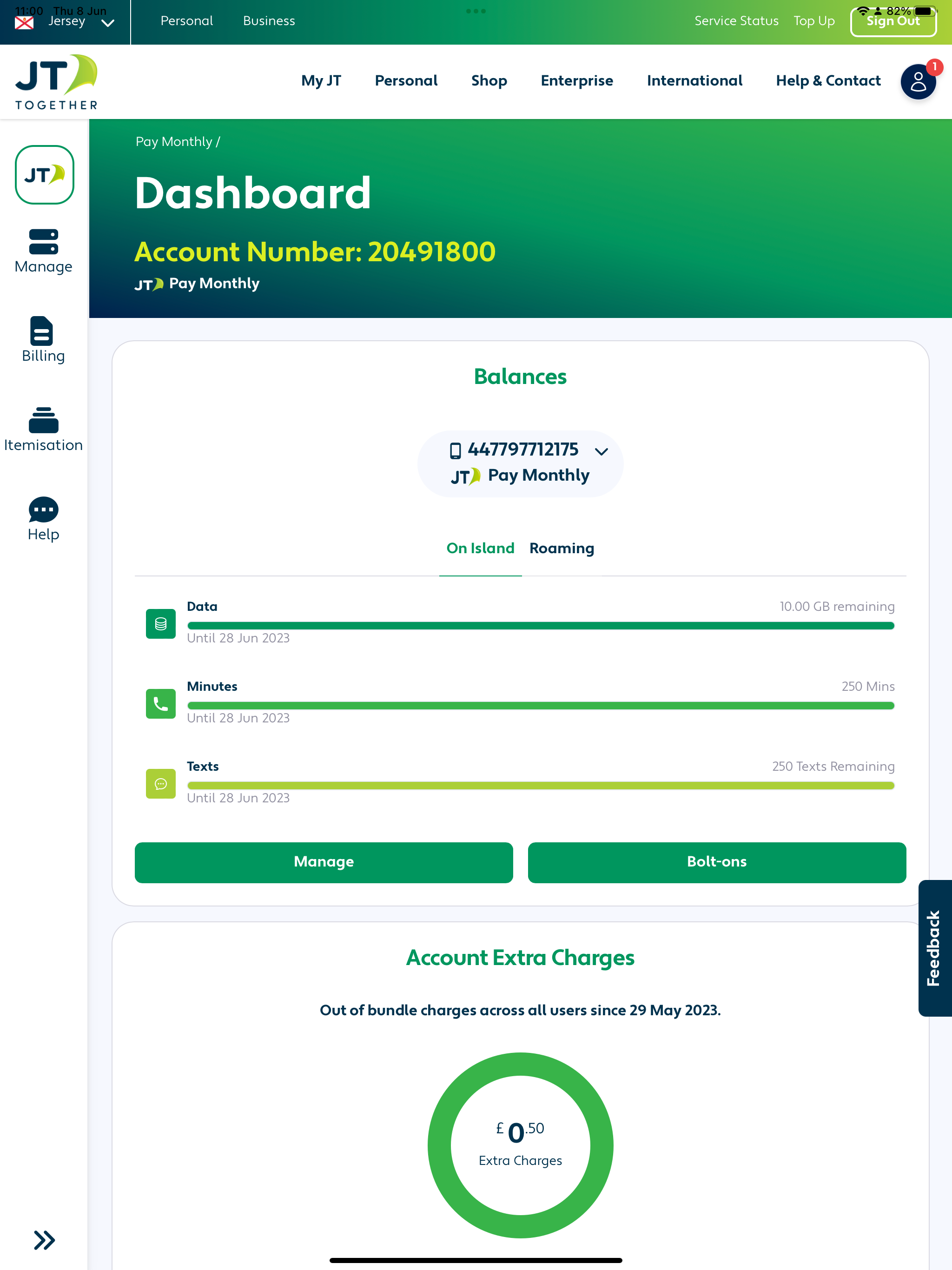952x1270 pixels.
Task: Open the Itemisation sidebar icon
Action: pos(44,420)
